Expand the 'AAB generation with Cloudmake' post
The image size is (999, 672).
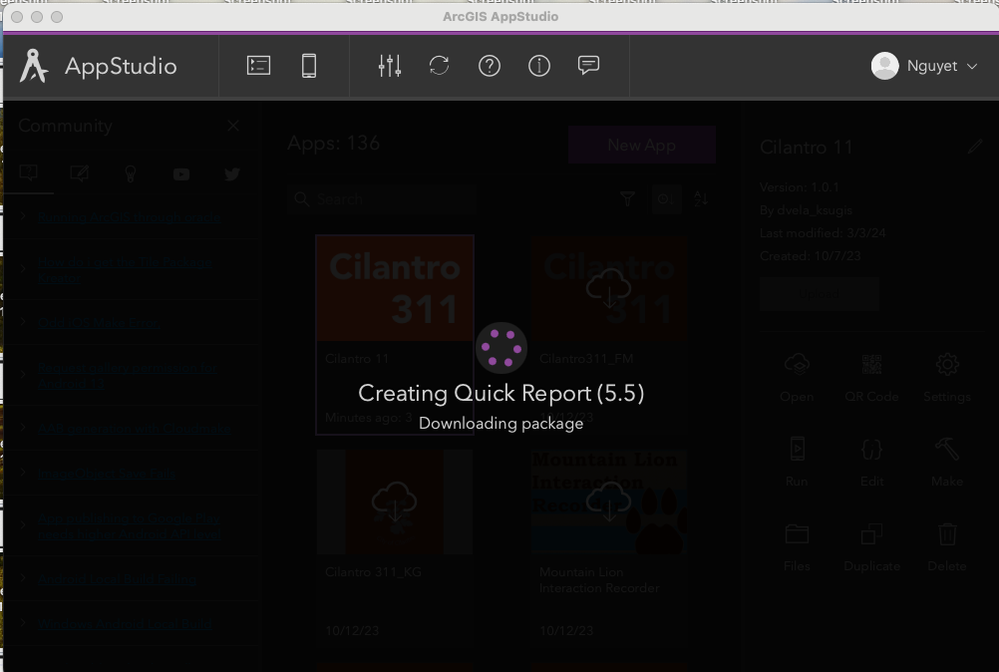(23, 428)
